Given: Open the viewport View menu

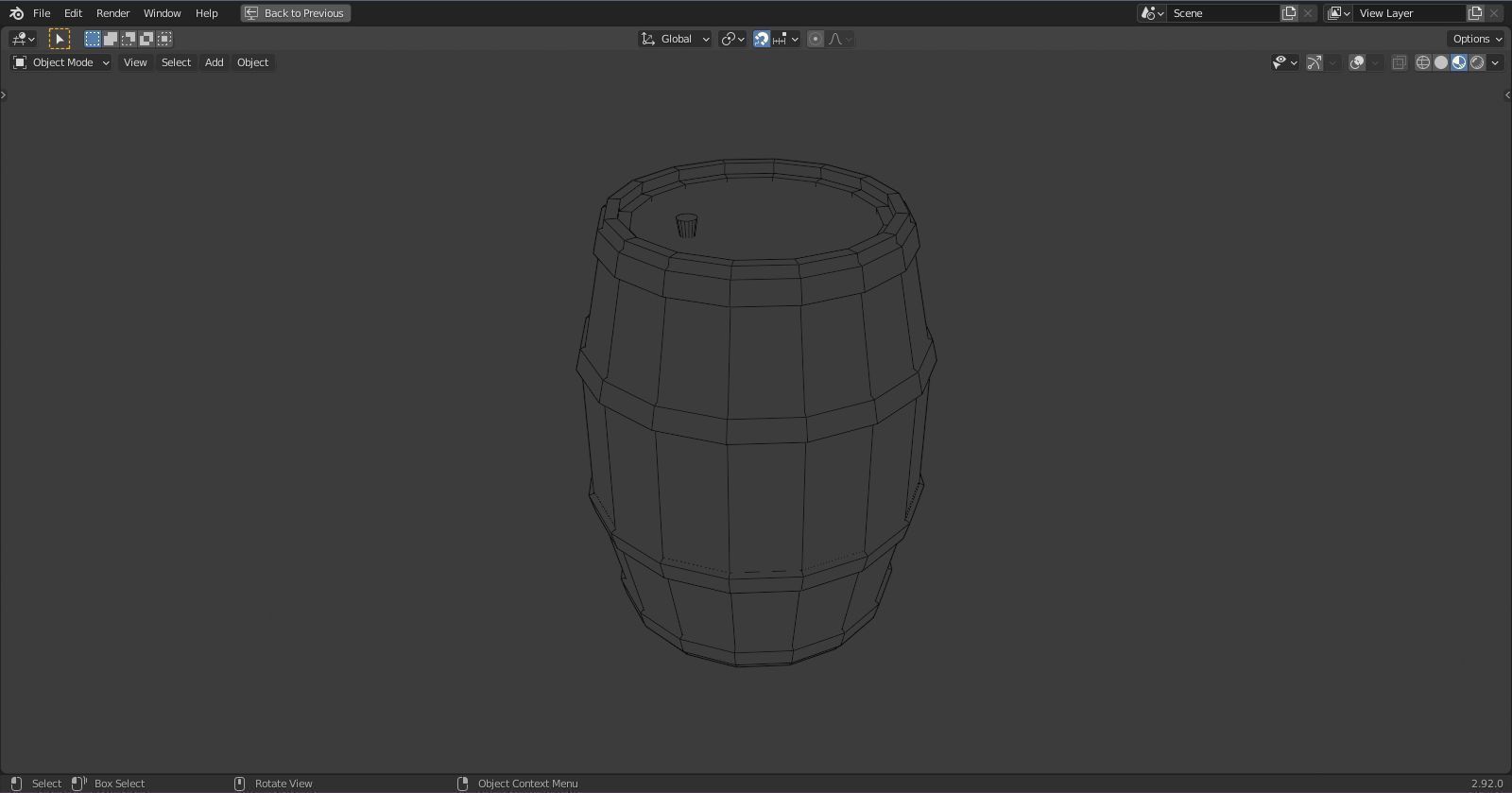Looking at the screenshot, I should click(135, 62).
